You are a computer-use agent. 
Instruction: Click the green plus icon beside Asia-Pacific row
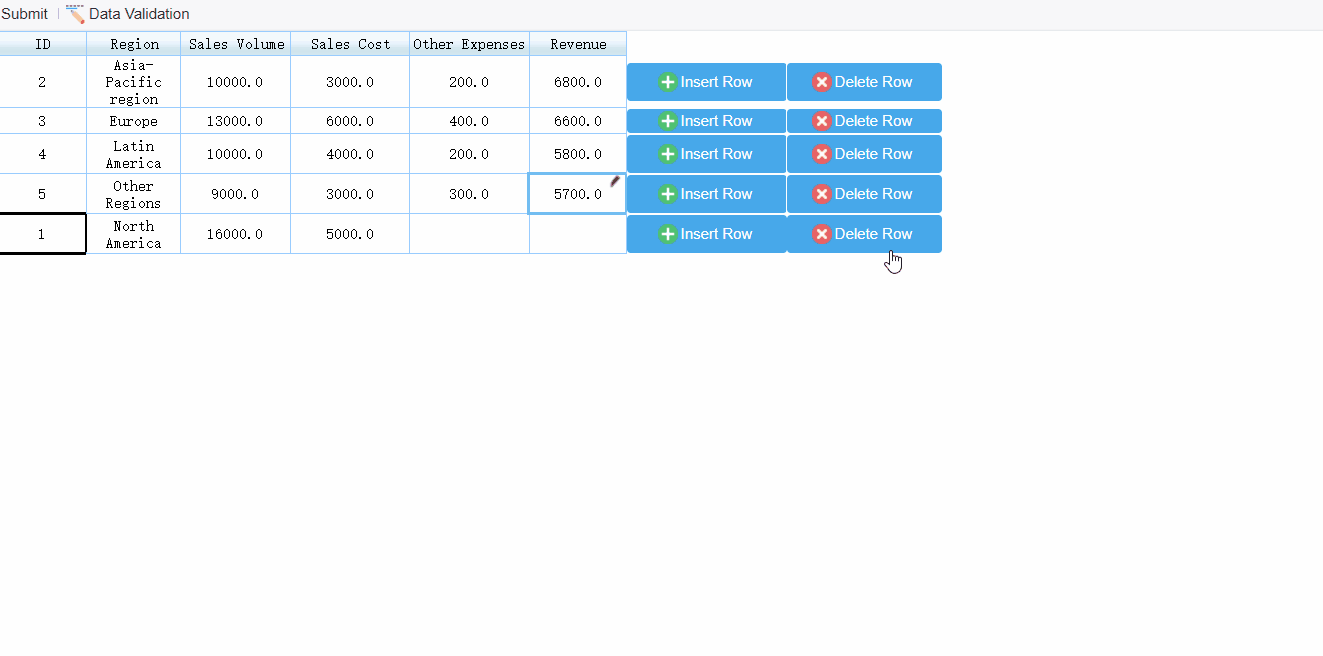coord(667,82)
